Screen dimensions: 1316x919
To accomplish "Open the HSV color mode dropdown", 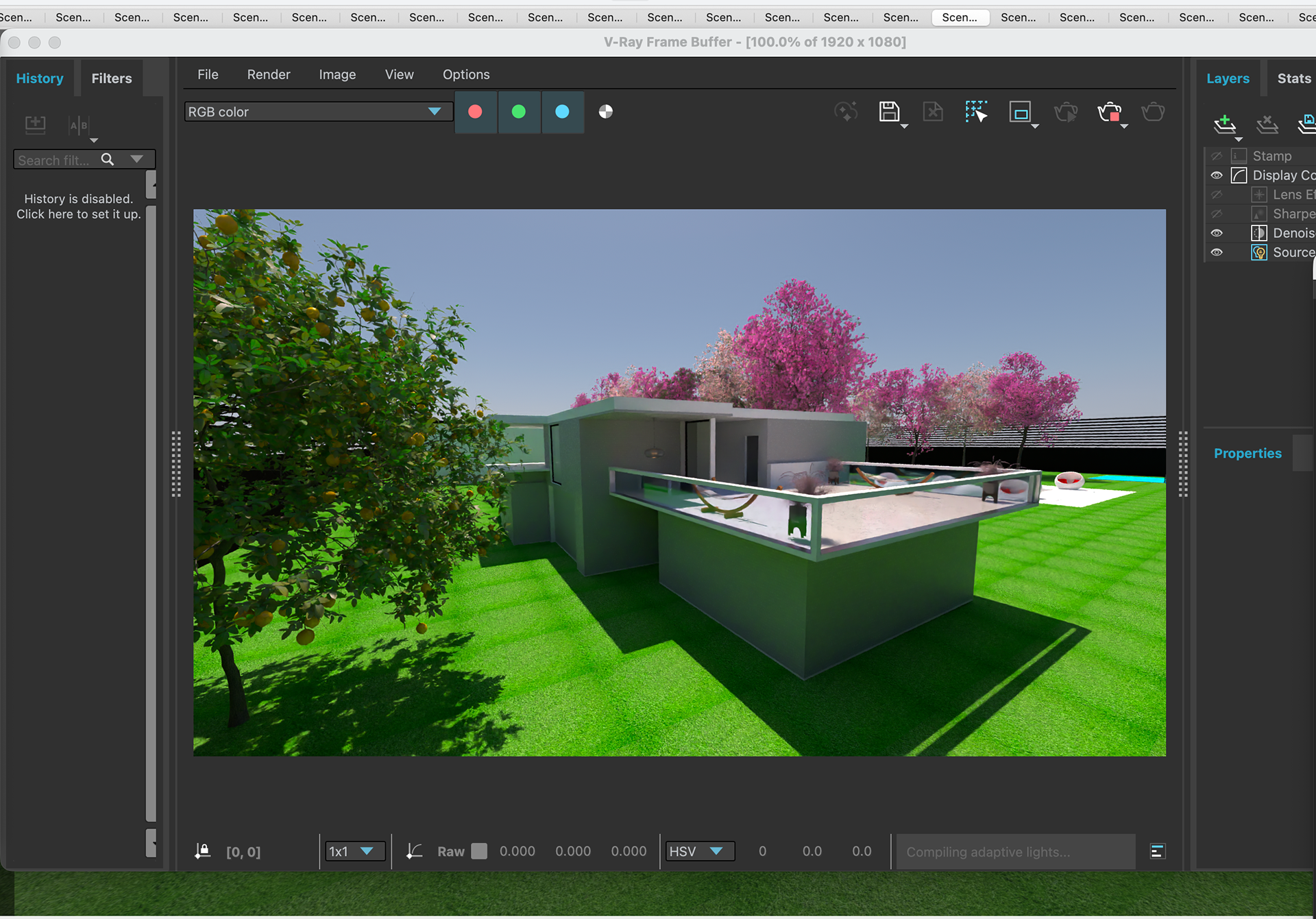I will (x=699, y=851).
